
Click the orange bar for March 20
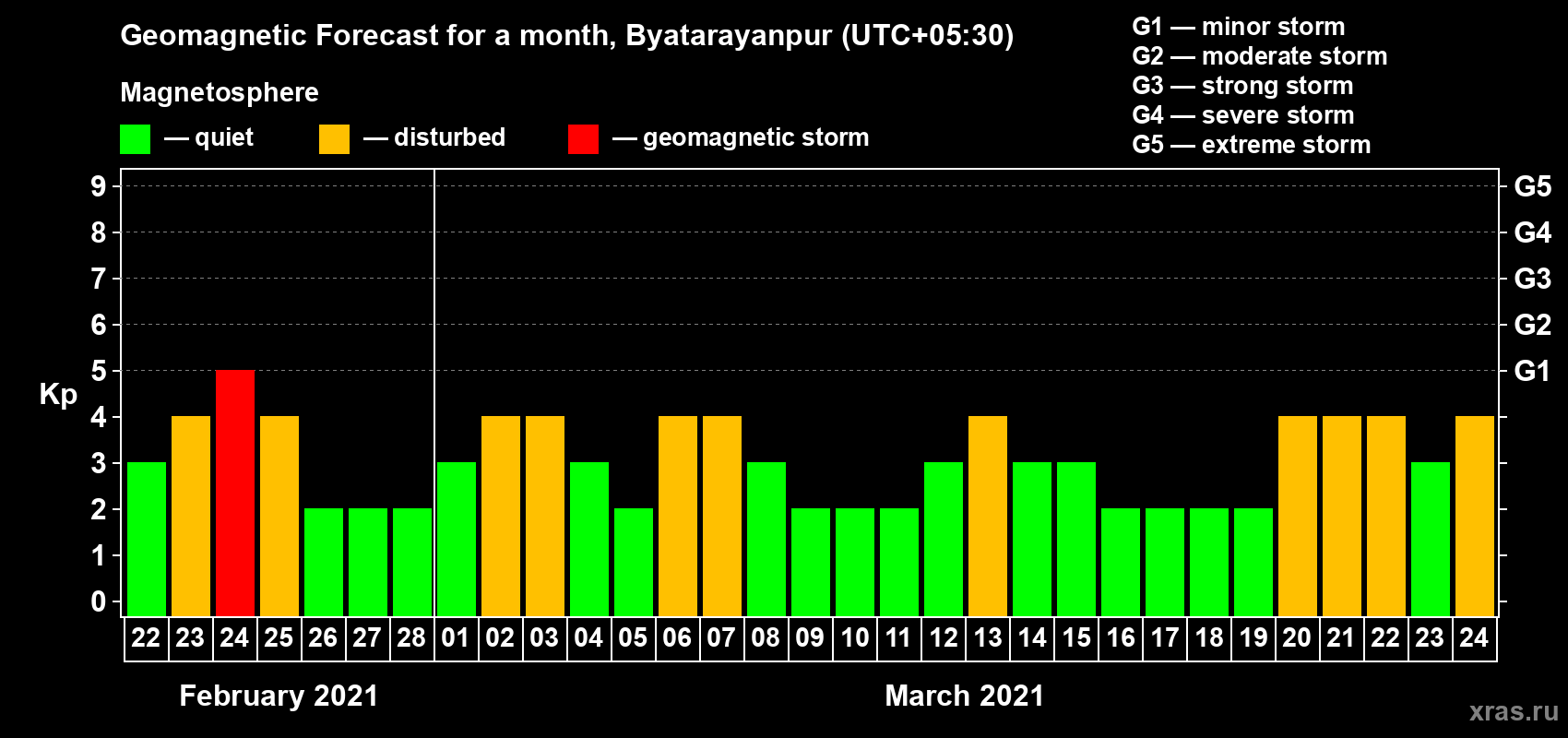[1298, 517]
